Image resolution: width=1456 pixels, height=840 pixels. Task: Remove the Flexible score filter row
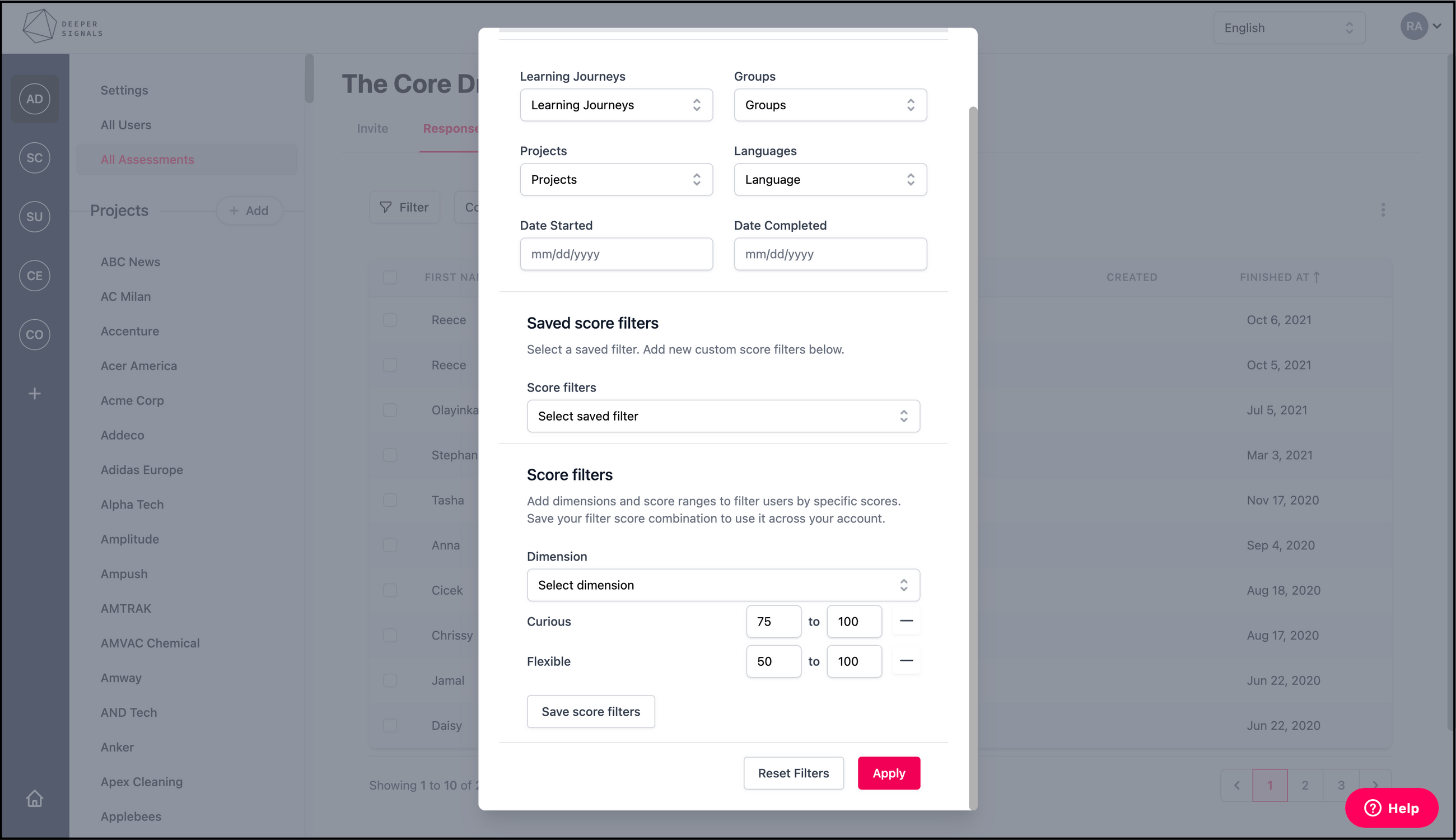point(906,661)
